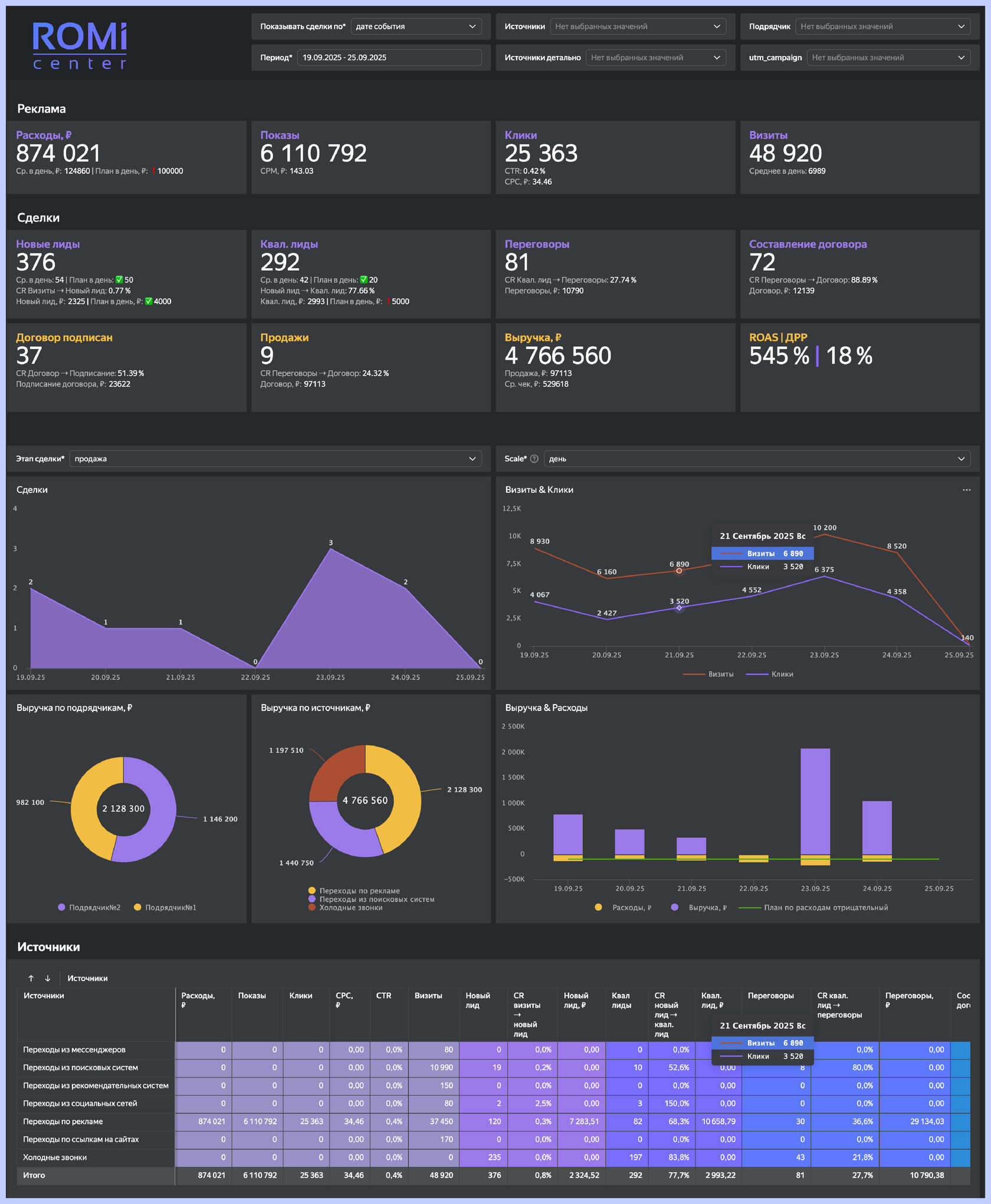
Task: Toggle Переходы по рекламе legend item
Action: [354, 891]
